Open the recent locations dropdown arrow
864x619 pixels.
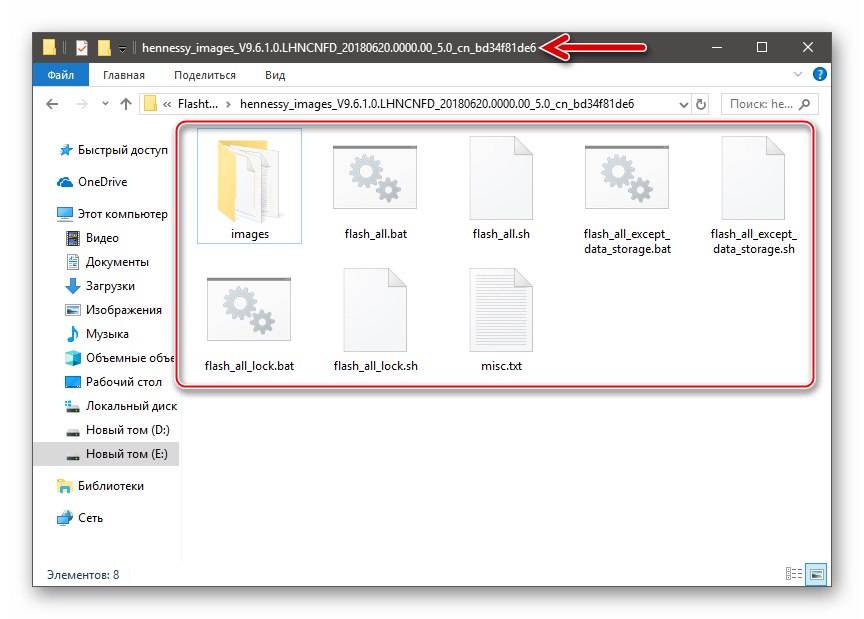pyautogui.click(x=105, y=104)
